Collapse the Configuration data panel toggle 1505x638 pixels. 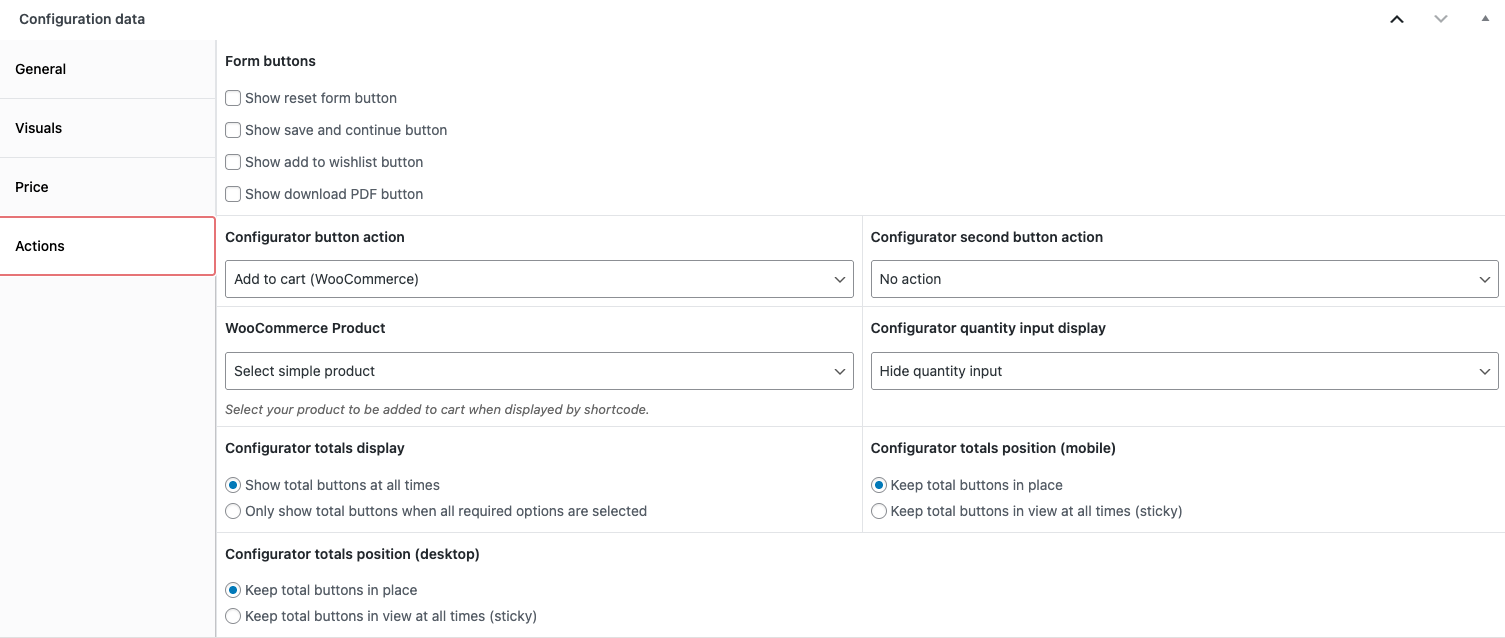[x=1485, y=19]
